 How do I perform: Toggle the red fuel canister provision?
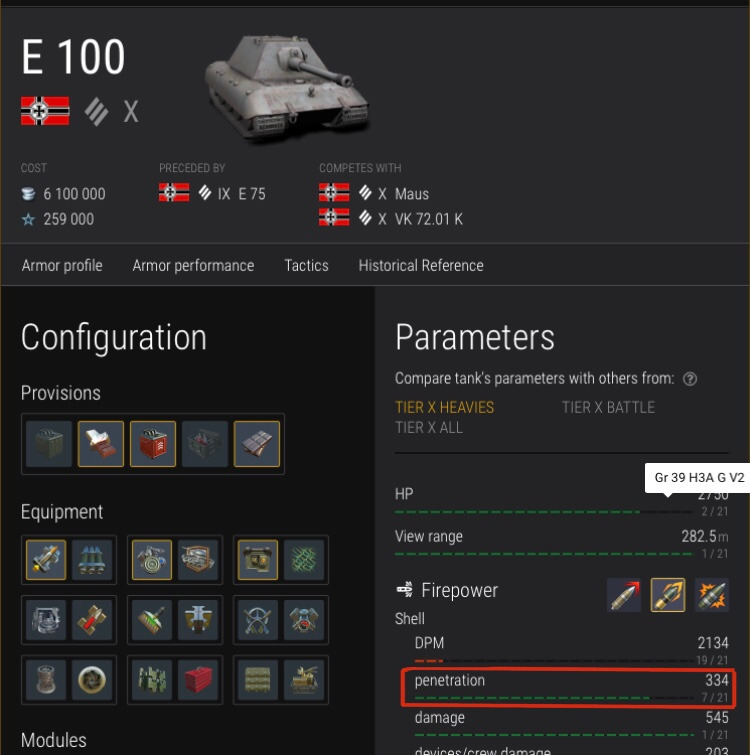(x=153, y=444)
